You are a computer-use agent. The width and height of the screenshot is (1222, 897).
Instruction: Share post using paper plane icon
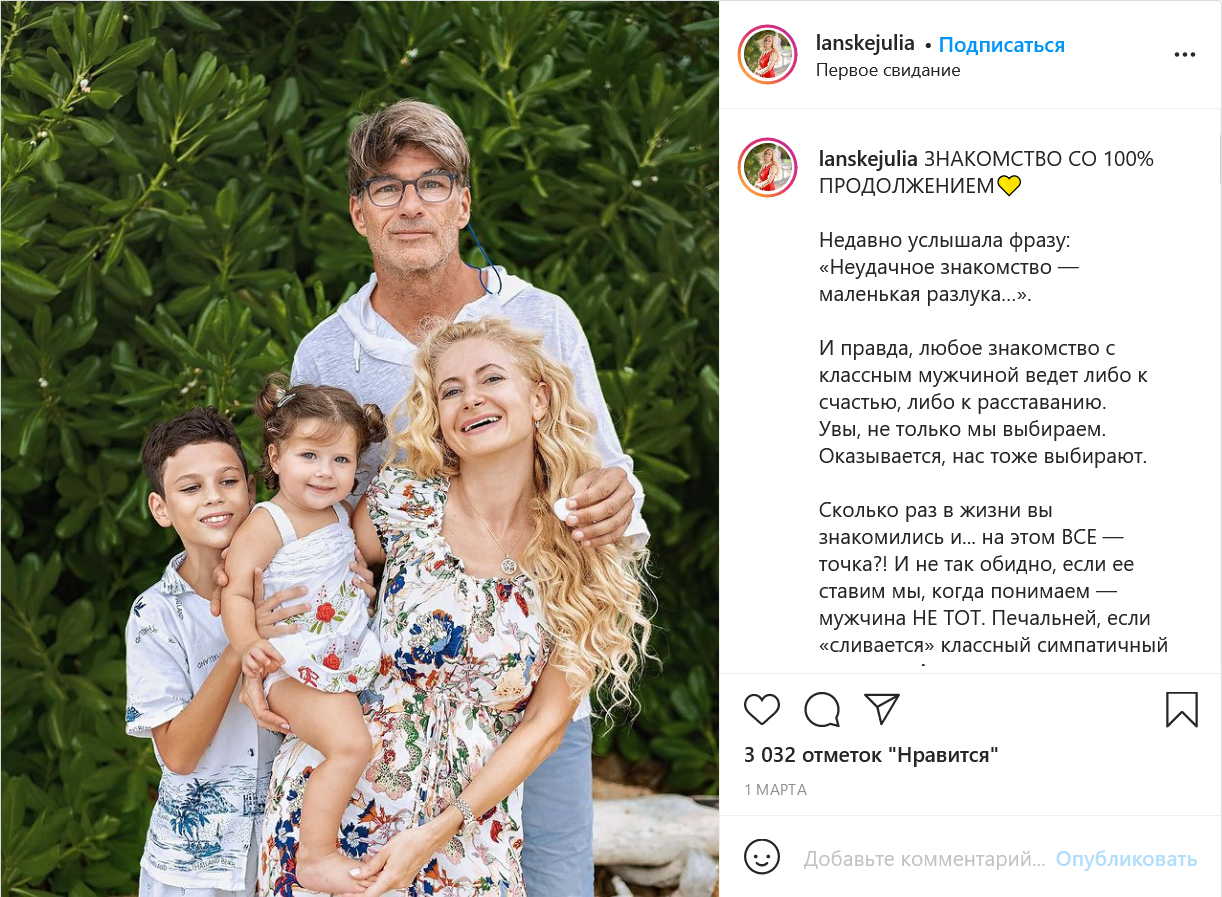click(x=882, y=709)
